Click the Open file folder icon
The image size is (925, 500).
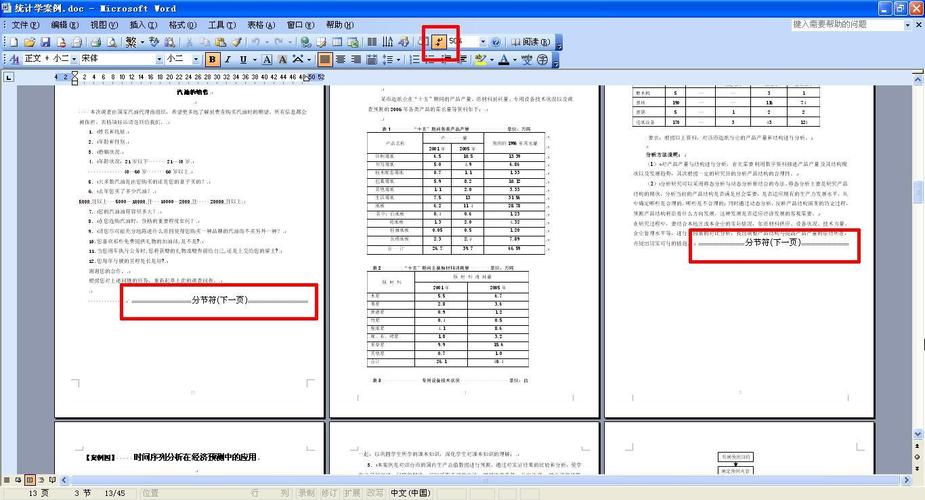(x=29, y=42)
